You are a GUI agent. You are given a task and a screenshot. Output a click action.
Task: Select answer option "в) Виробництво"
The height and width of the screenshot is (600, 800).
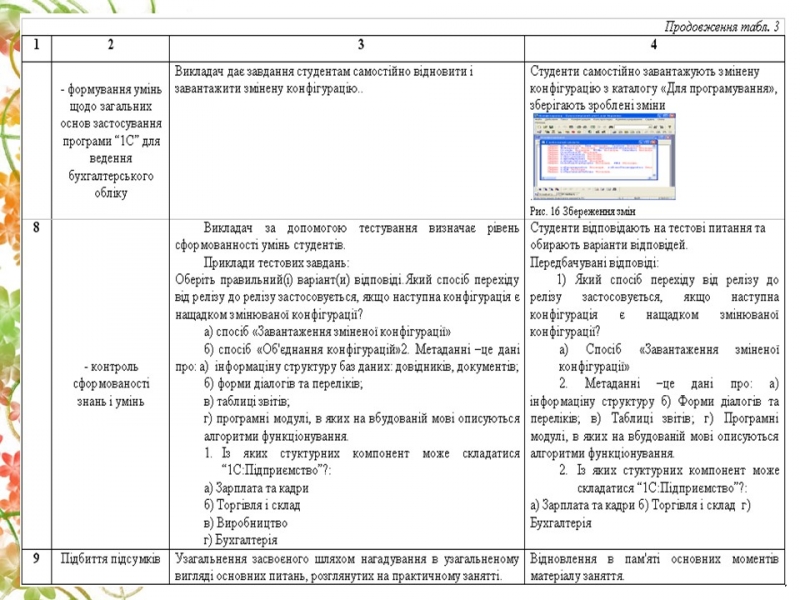pyautogui.click(x=245, y=523)
